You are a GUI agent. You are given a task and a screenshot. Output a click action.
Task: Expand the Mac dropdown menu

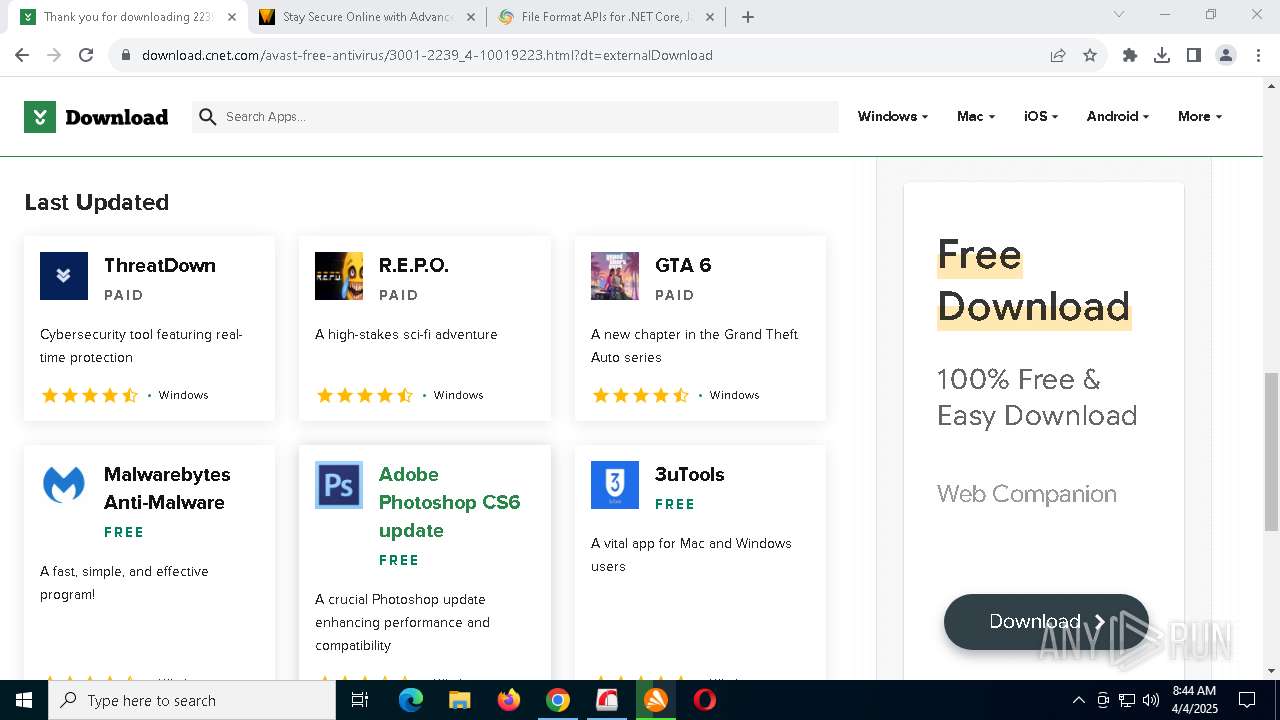tap(976, 117)
